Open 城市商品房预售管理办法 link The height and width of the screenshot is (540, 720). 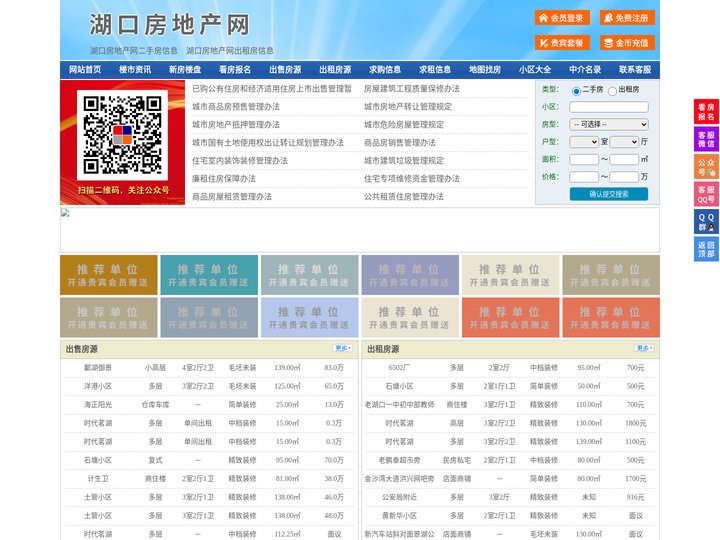pos(236,107)
